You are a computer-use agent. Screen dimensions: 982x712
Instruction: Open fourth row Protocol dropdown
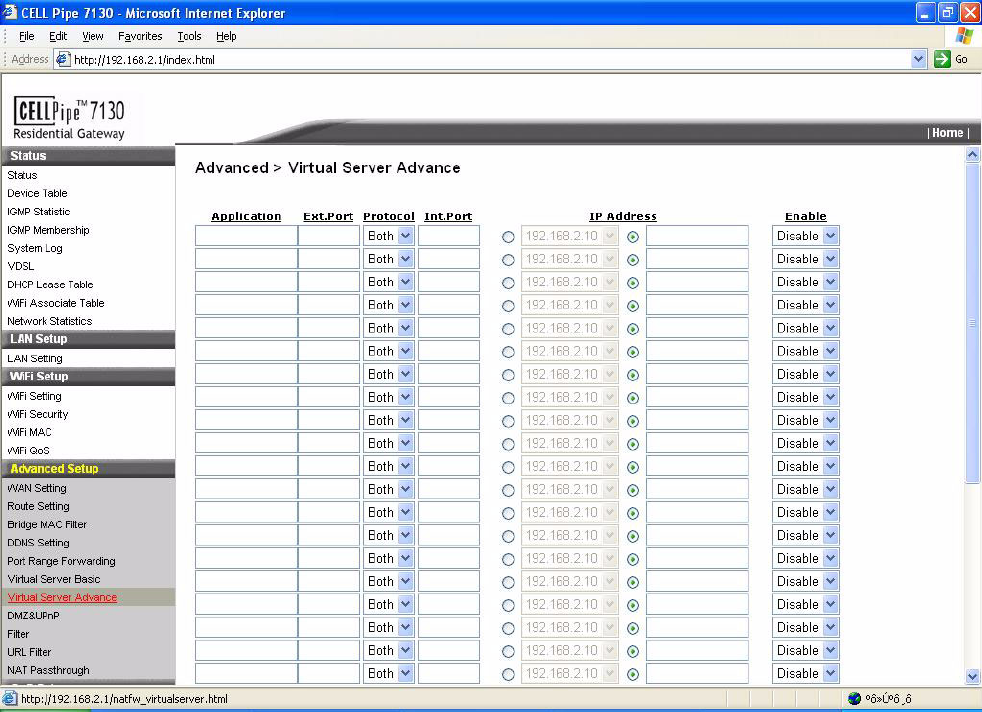point(389,305)
